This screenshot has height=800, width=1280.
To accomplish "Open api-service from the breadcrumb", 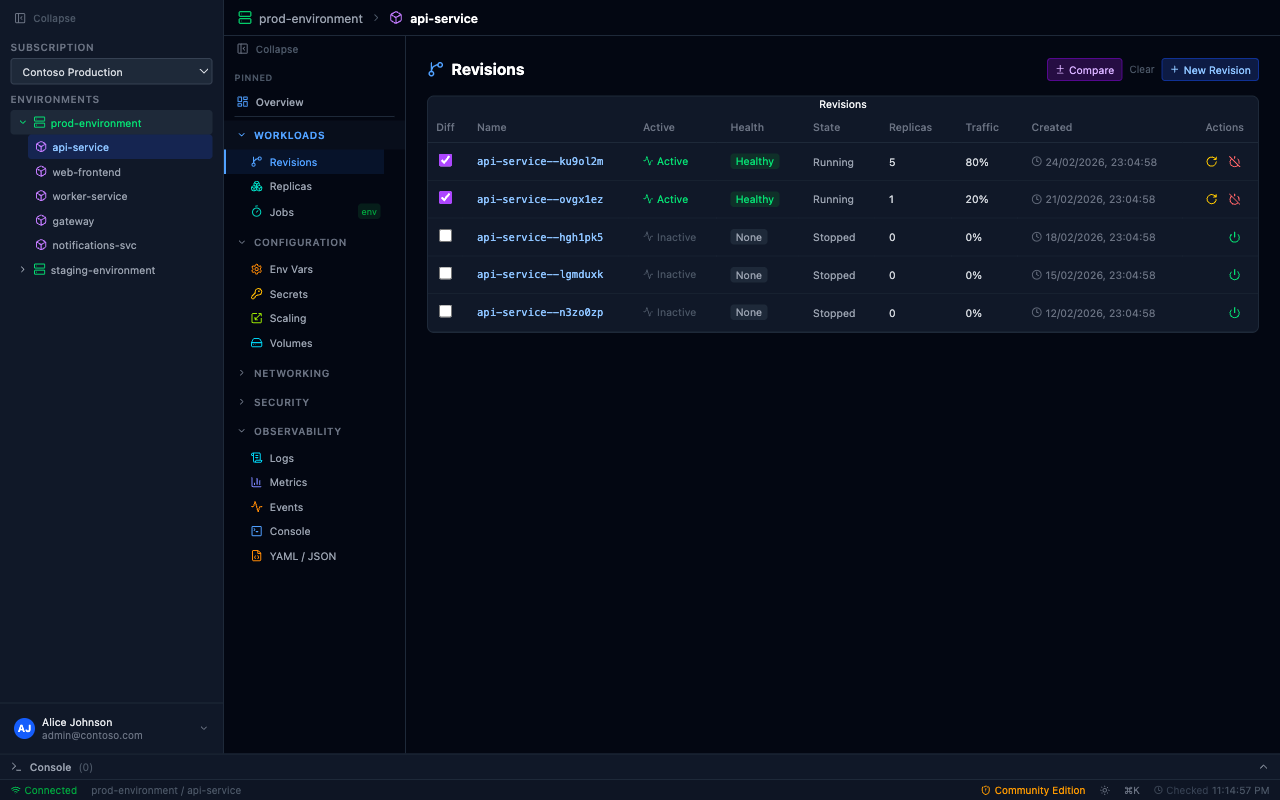I will click(x=445, y=18).
